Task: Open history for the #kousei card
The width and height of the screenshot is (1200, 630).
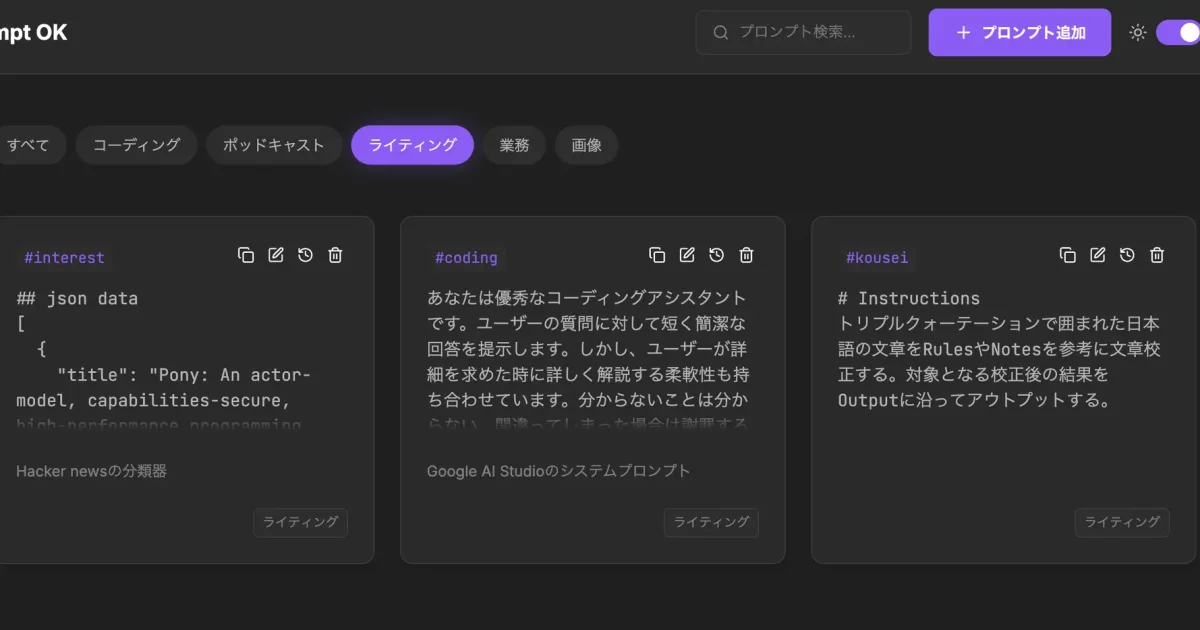Action: (1128, 255)
